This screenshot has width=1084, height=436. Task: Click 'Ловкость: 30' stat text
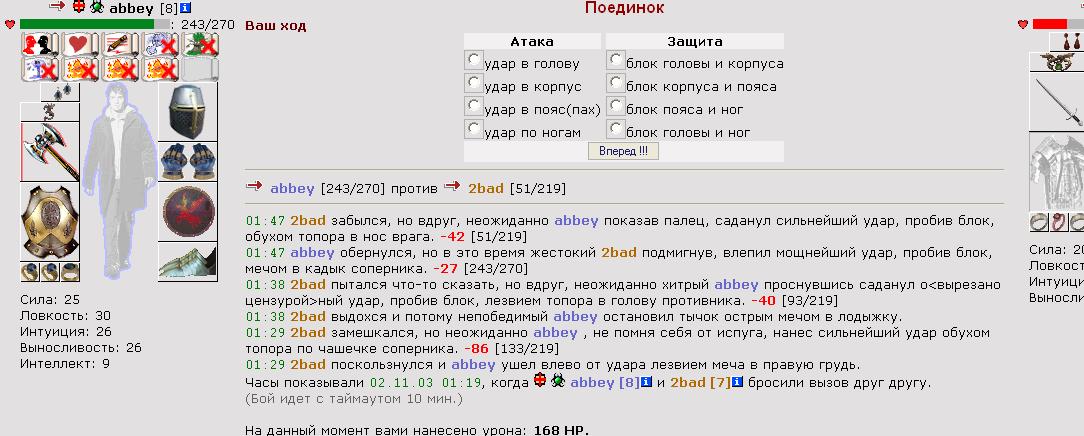pos(66,316)
